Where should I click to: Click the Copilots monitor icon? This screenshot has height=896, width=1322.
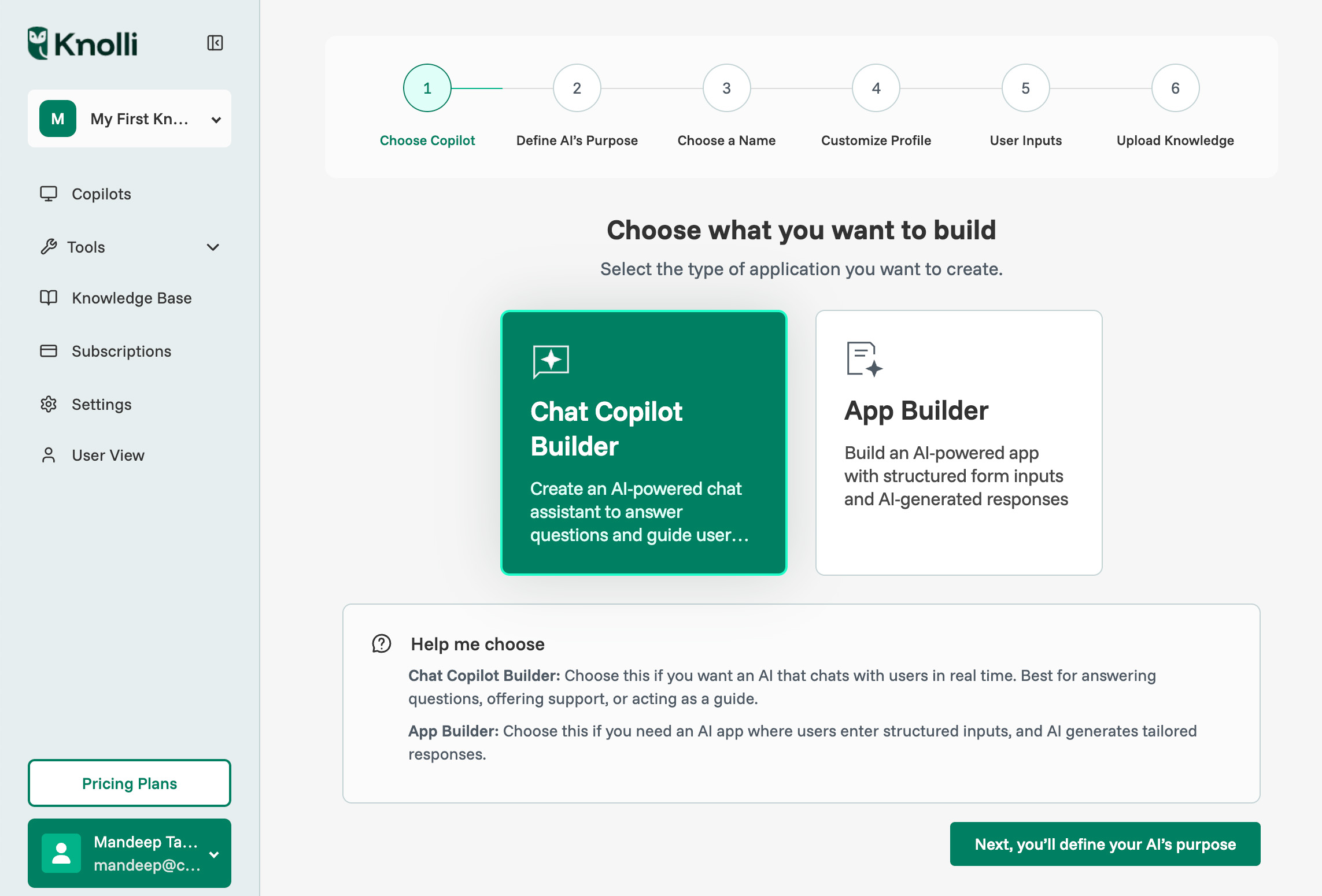pyautogui.click(x=49, y=194)
